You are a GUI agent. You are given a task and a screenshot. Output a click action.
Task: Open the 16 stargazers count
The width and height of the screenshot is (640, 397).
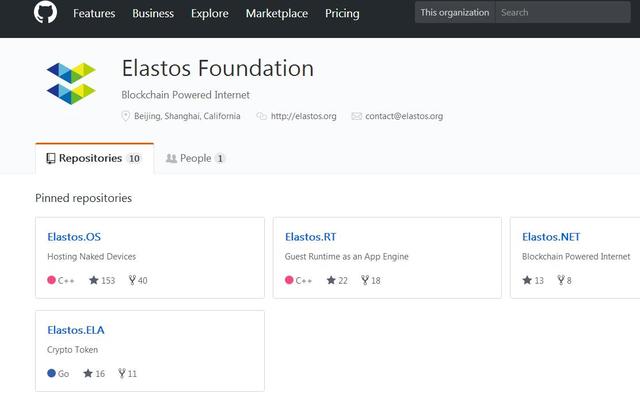(x=100, y=373)
